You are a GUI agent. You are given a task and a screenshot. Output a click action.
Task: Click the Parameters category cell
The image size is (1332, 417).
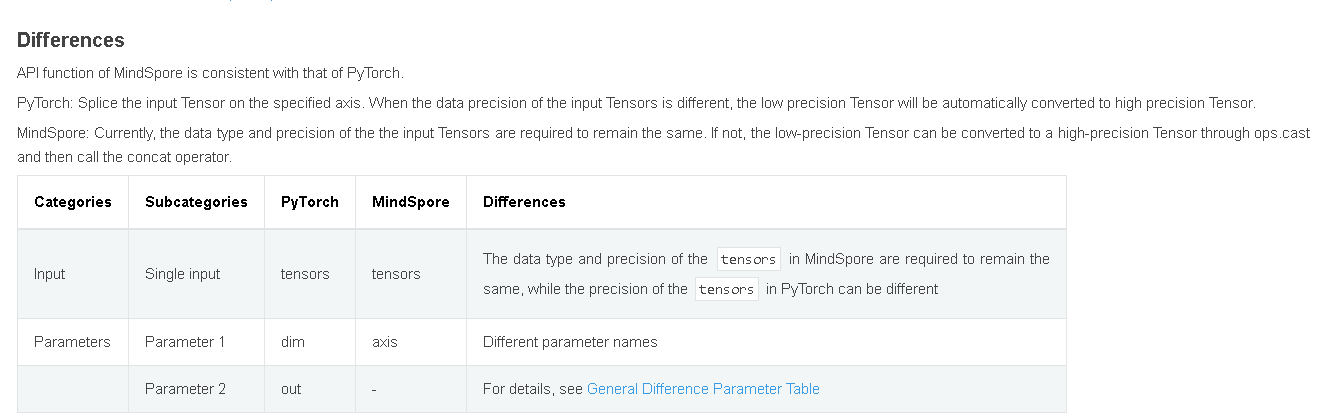(72, 342)
